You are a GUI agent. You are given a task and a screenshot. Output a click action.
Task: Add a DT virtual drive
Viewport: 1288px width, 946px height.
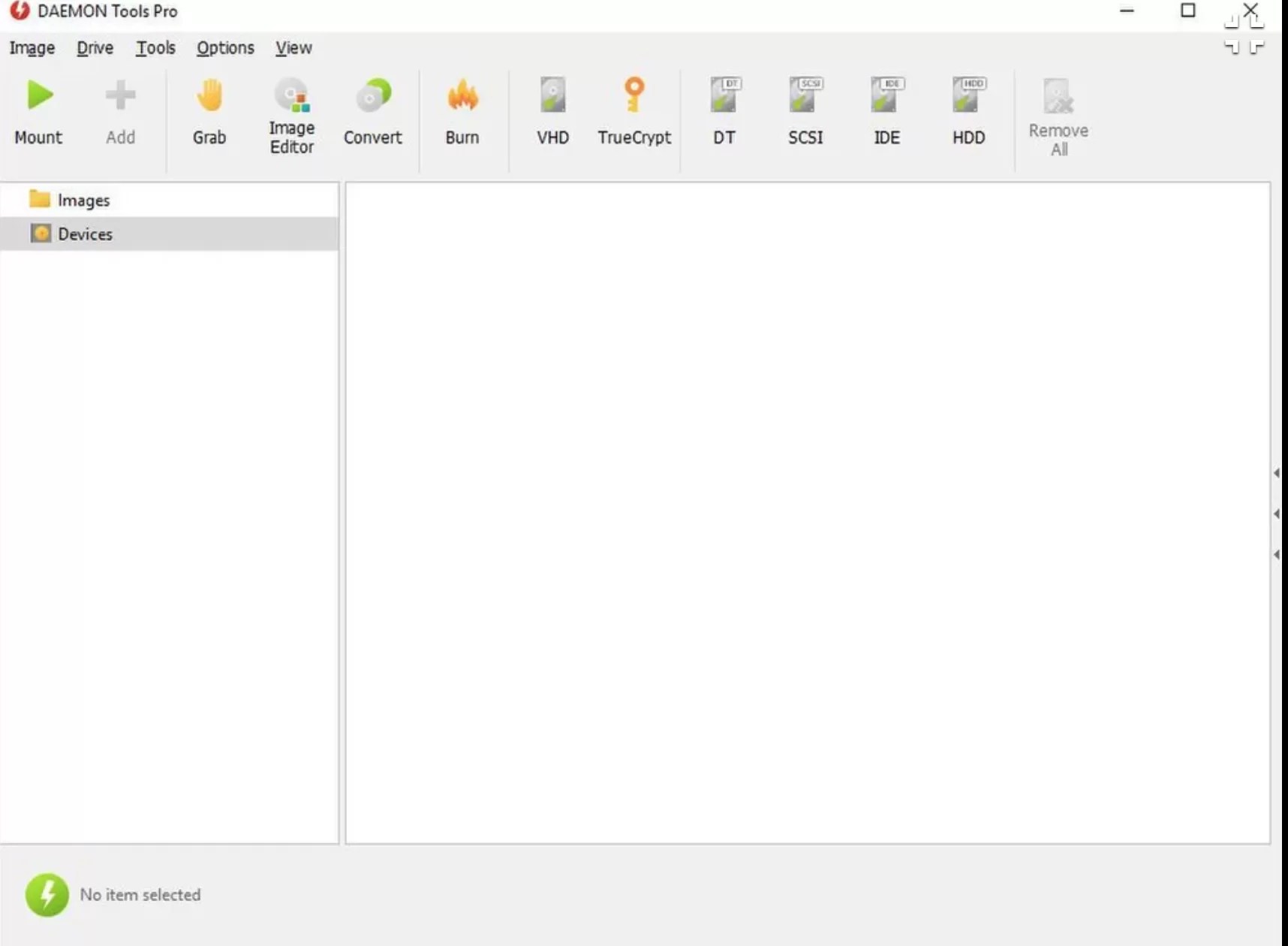(724, 113)
